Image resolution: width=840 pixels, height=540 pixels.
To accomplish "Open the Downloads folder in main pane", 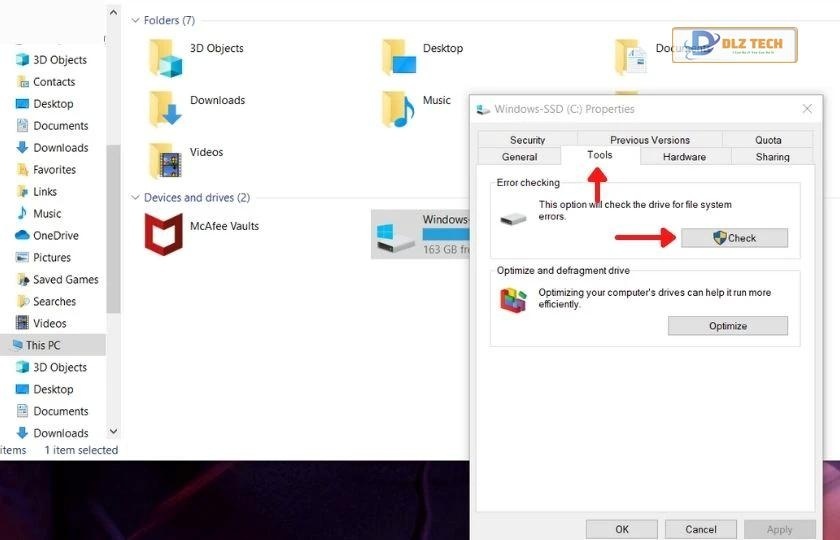I will pos(166,109).
